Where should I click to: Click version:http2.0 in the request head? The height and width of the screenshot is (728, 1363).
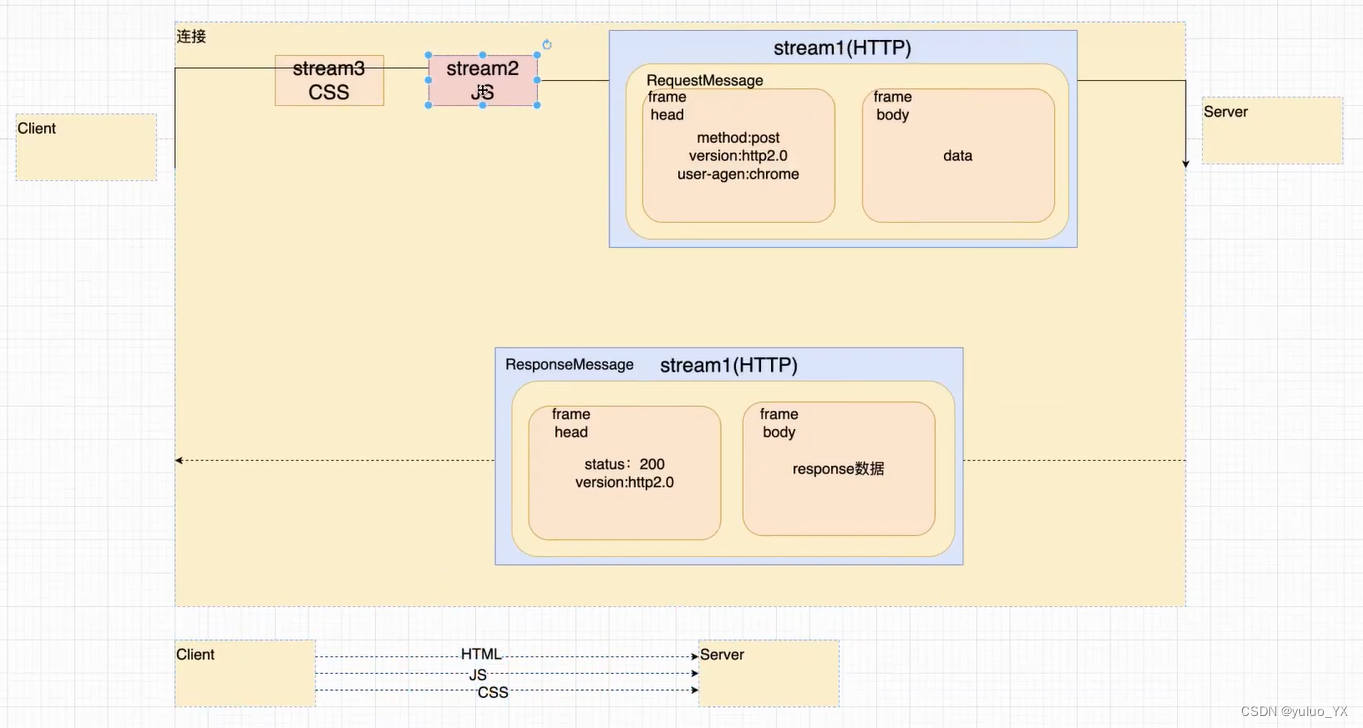[738, 156]
